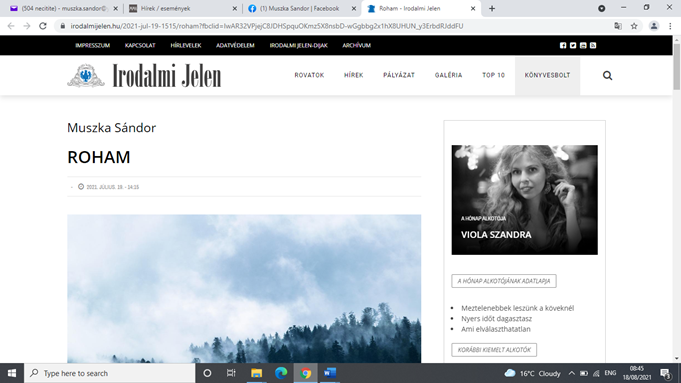Click the Viola Szandra featured photo
Image resolution: width=681 pixels, height=383 pixels.
(524, 200)
